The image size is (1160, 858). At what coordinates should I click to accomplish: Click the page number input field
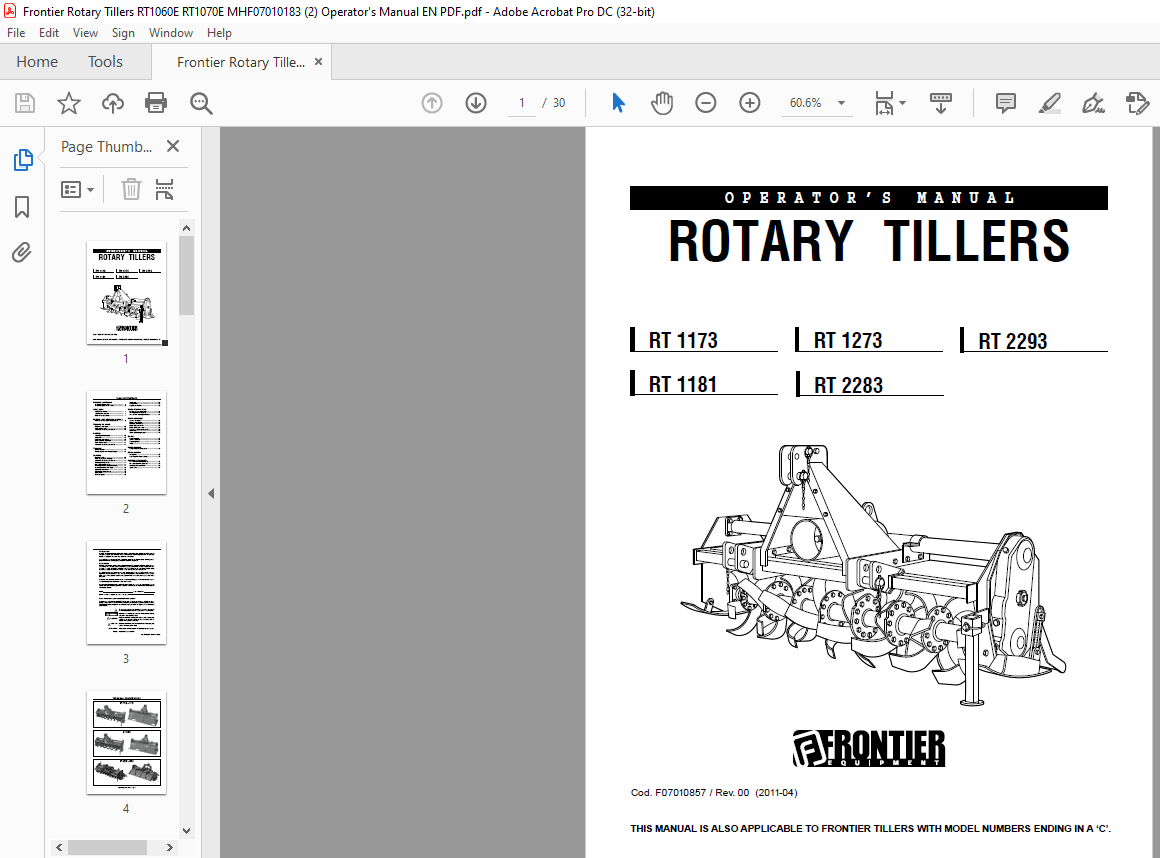tap(522, 103)
